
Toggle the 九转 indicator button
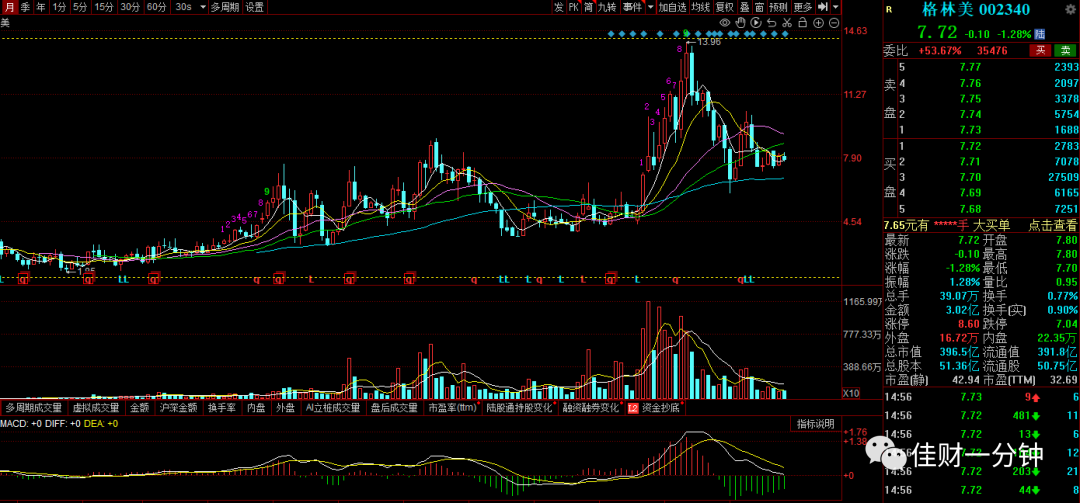pyautogui.click(x=607, y=7)
